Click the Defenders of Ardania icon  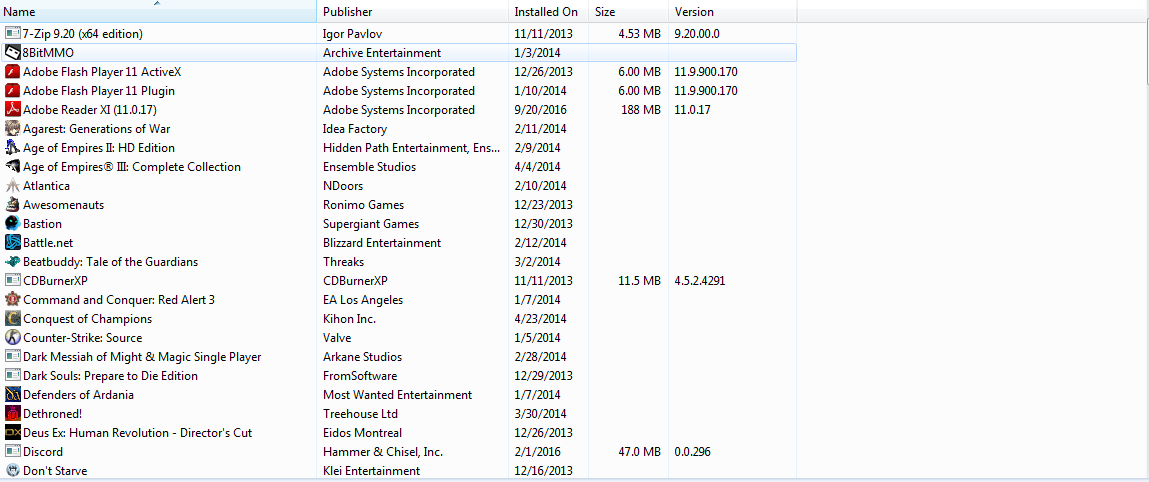click(12, 395)
